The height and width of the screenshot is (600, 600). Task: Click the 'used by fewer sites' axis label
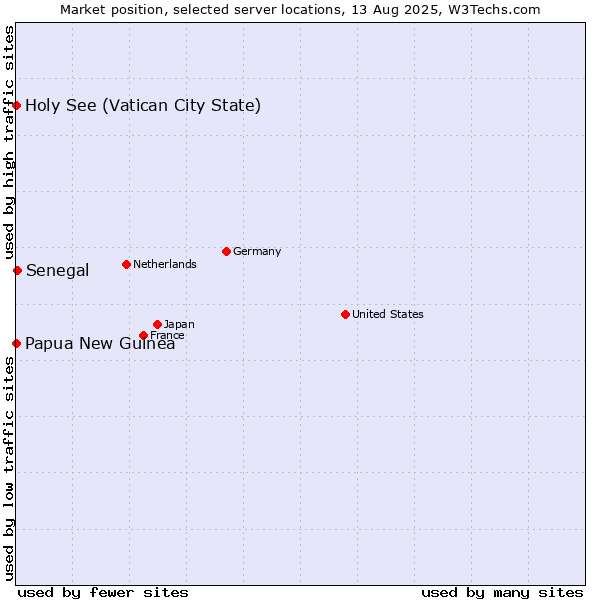(x=103, y=593)
